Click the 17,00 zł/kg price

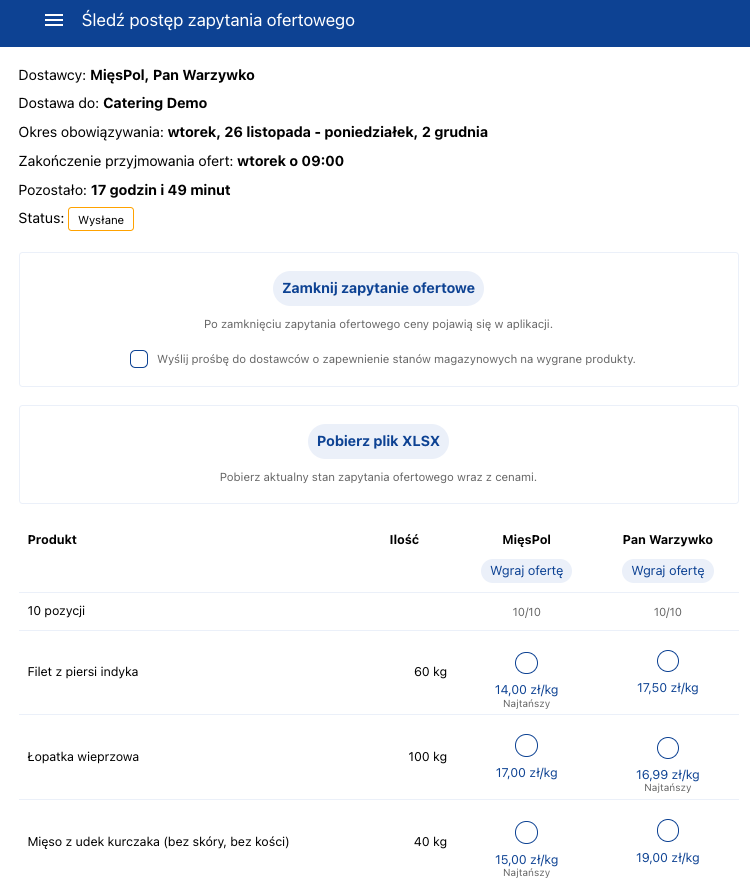coord(526,773)
